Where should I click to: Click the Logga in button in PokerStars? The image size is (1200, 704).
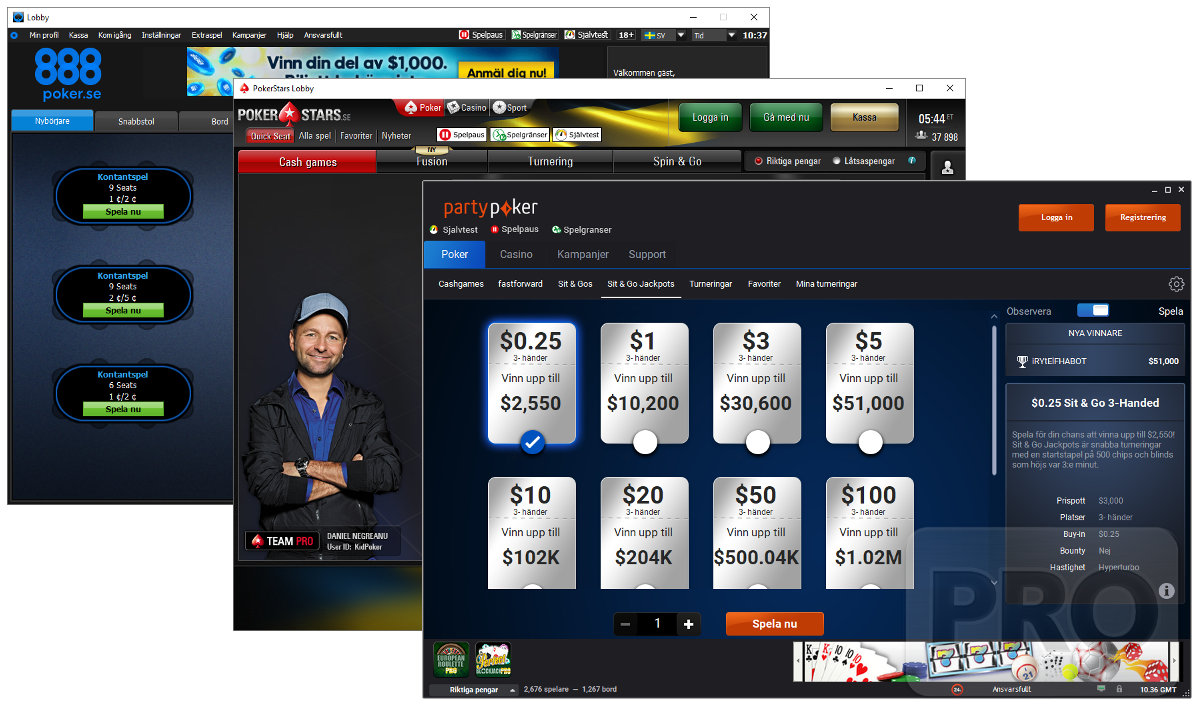710,117
